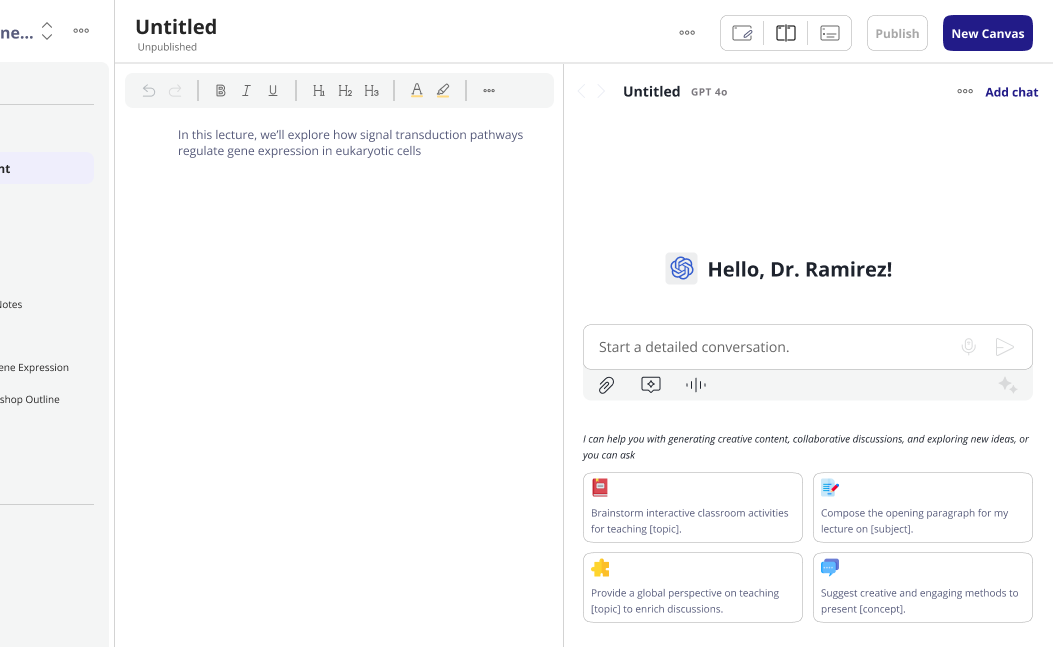Viewport: 1053px width, 647px height.
Task: Choose Suggest creative and engaging methods suggestion
Action: tap(923, 587)
